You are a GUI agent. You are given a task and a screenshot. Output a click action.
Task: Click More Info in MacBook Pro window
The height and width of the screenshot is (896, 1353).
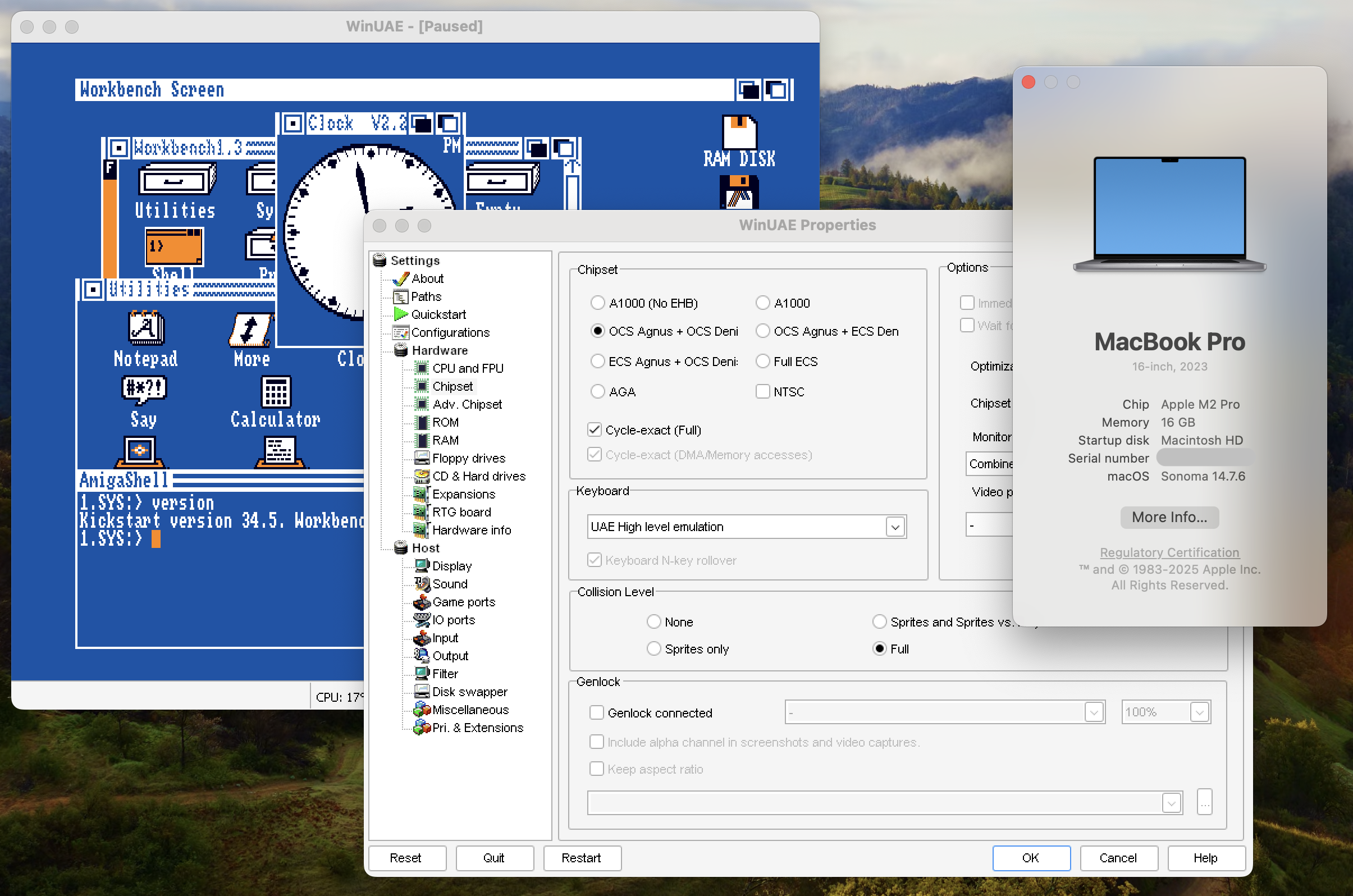1169,517
